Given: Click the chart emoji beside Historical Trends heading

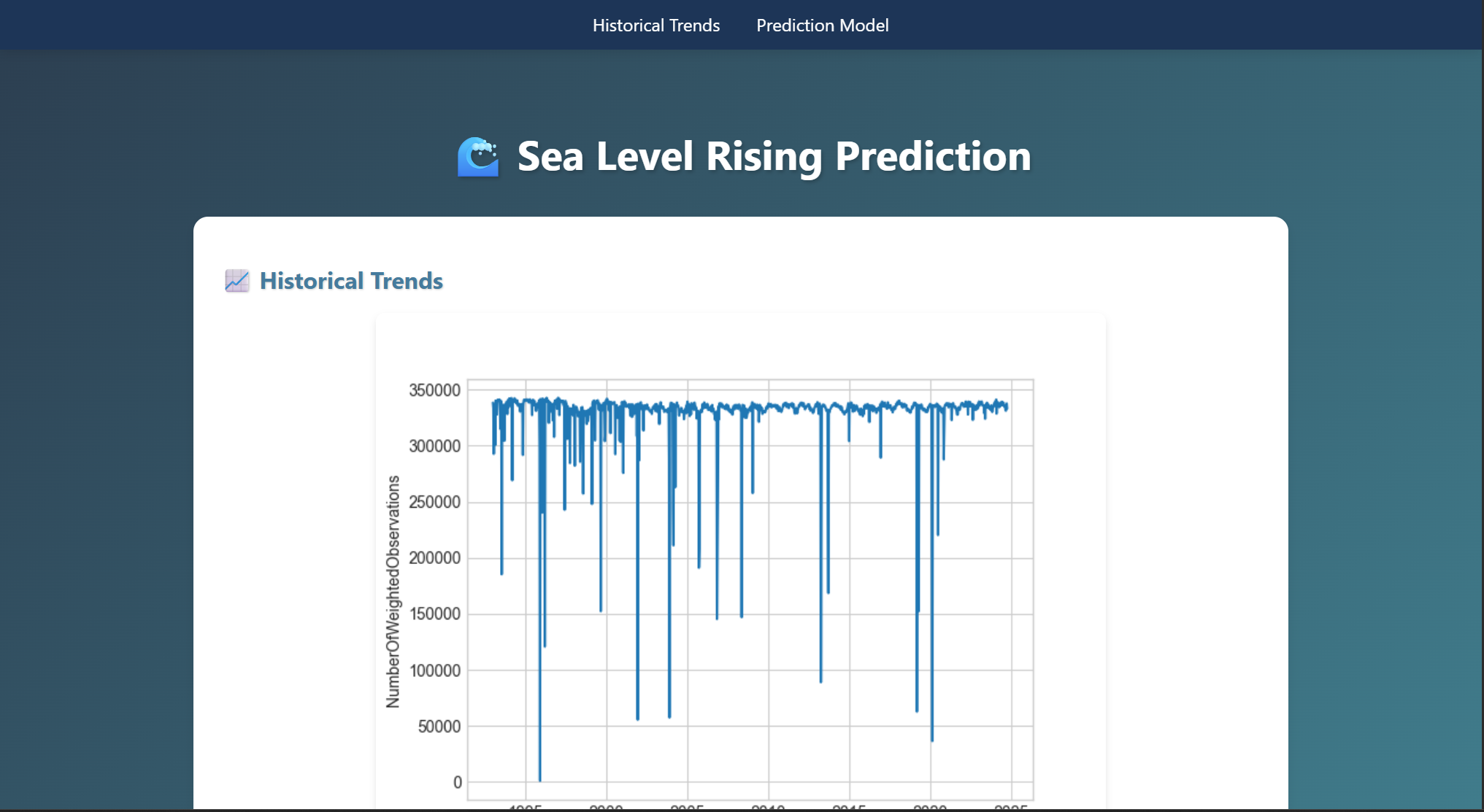Looking at the screenshot, I should pos(237,281).
